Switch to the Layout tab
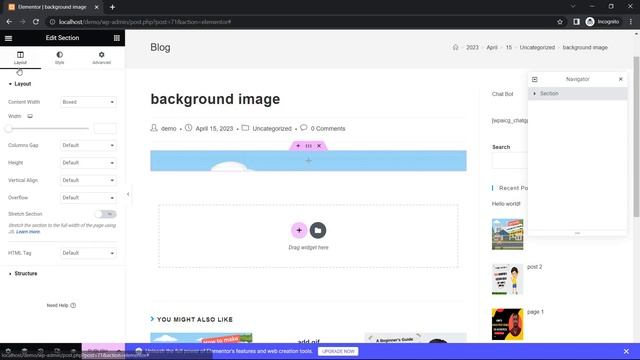640x360 pixels. [x=20, y=58]
